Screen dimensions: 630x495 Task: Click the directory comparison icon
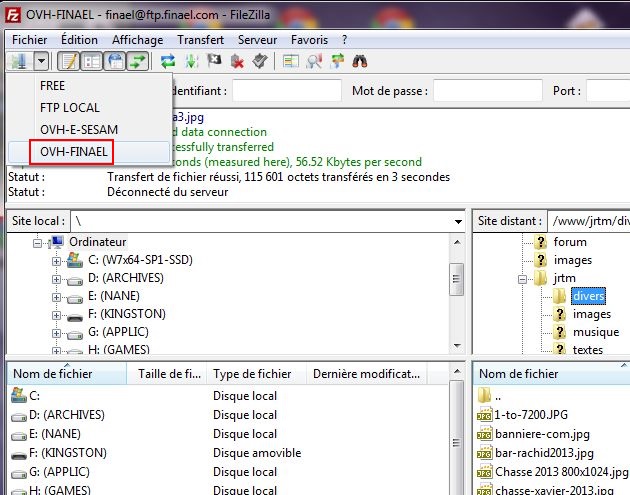coord(314,61)
